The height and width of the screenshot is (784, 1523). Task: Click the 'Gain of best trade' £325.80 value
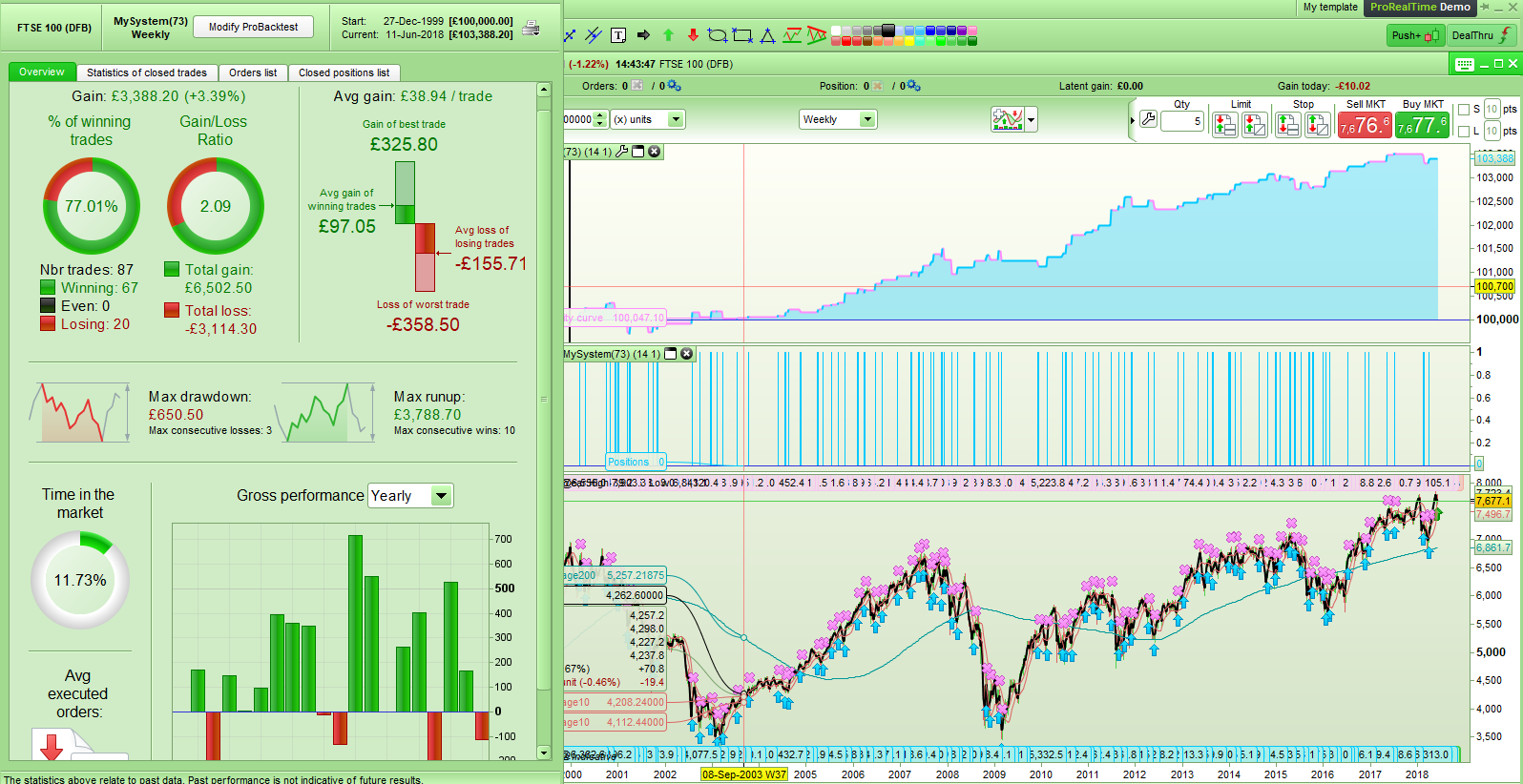click(x=404, y=145)
